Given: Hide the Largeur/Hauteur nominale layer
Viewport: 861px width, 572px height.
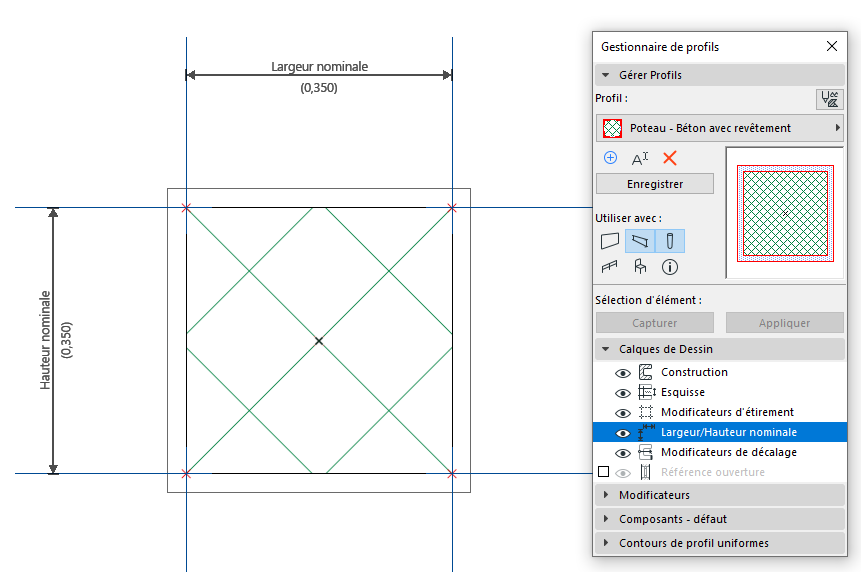Looking at the screenshot, I should [x=623, y=433].
